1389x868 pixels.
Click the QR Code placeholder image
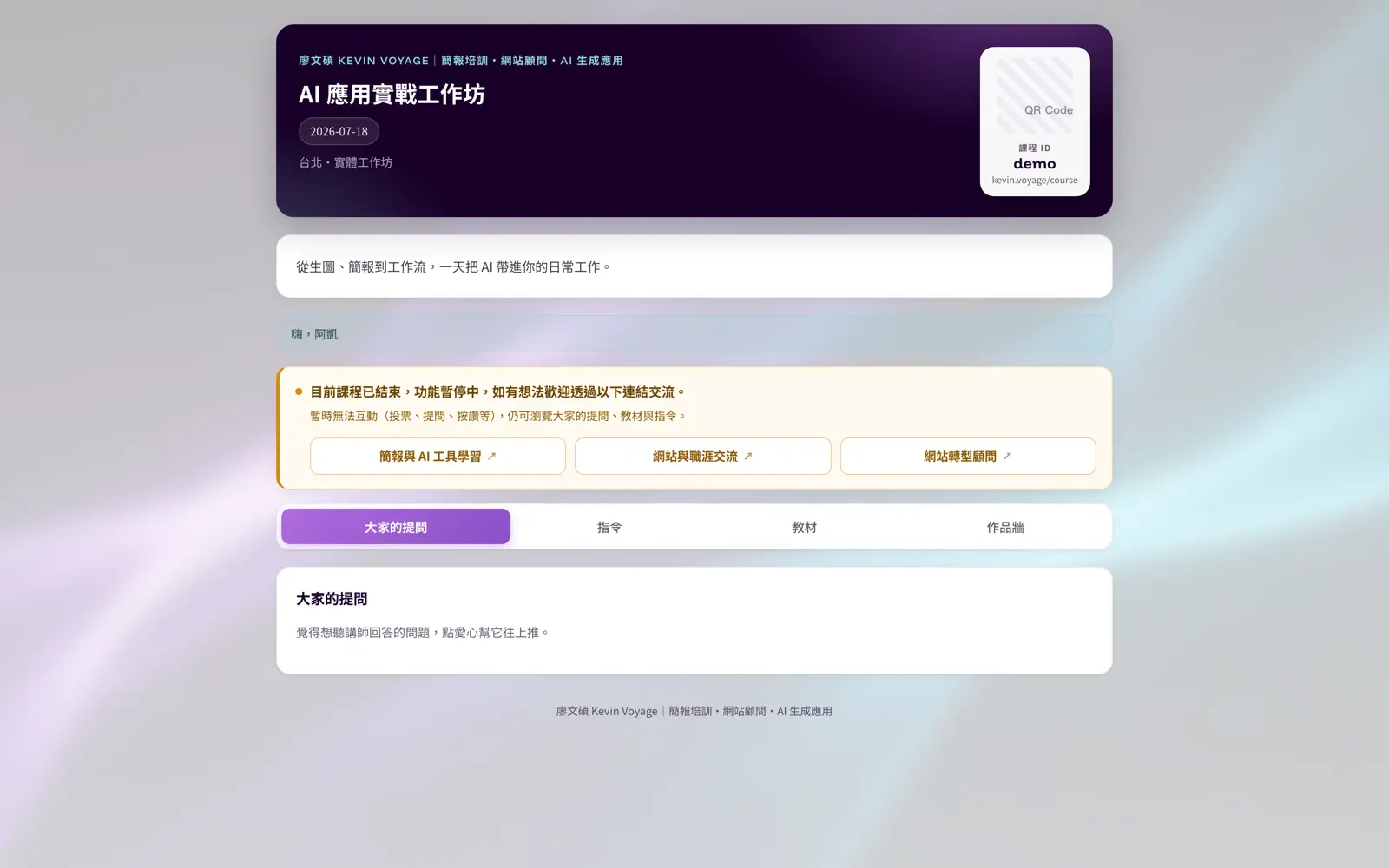pyautogui.click(x=1035, y=95)
